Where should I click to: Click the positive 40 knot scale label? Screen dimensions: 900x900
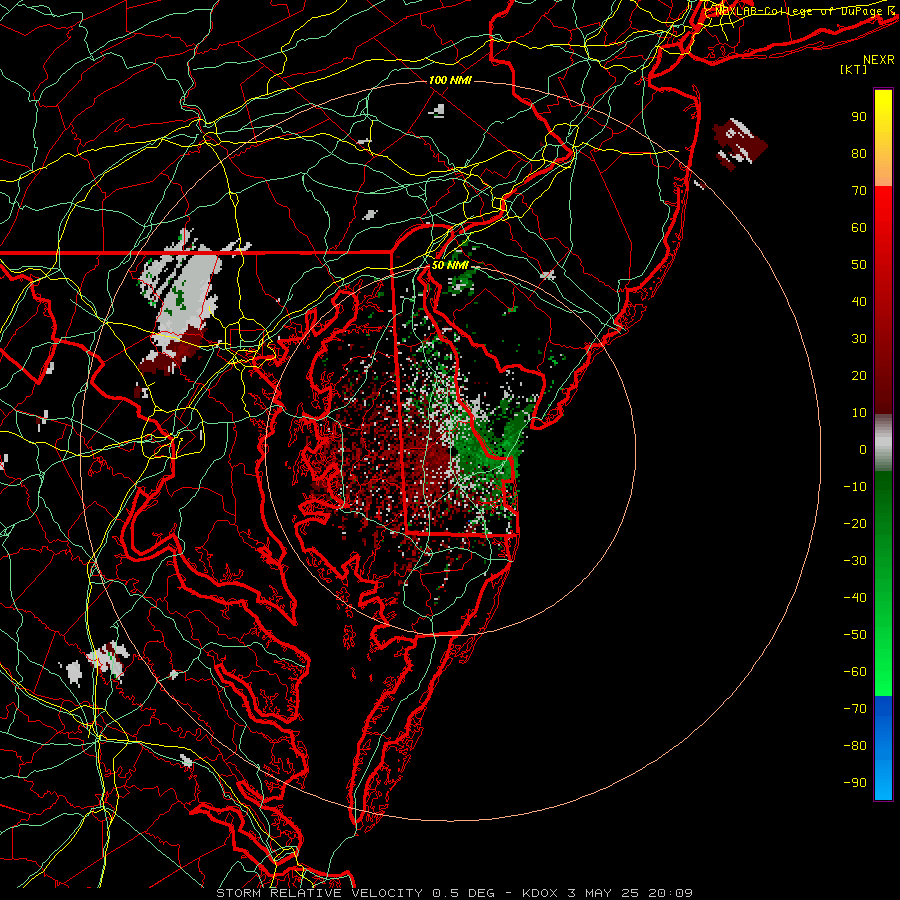click(859, 301)
